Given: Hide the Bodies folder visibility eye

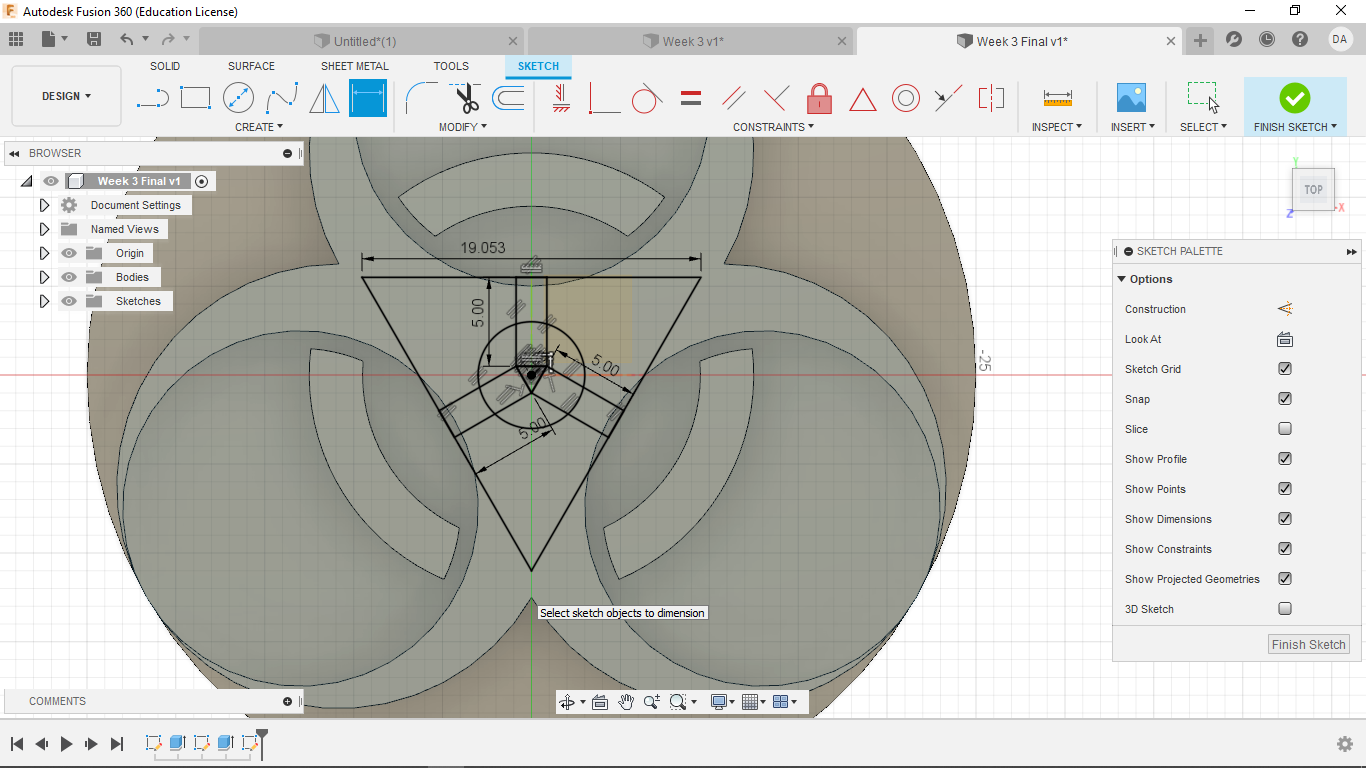Looking at the screenshot, I should pos(69,277).
